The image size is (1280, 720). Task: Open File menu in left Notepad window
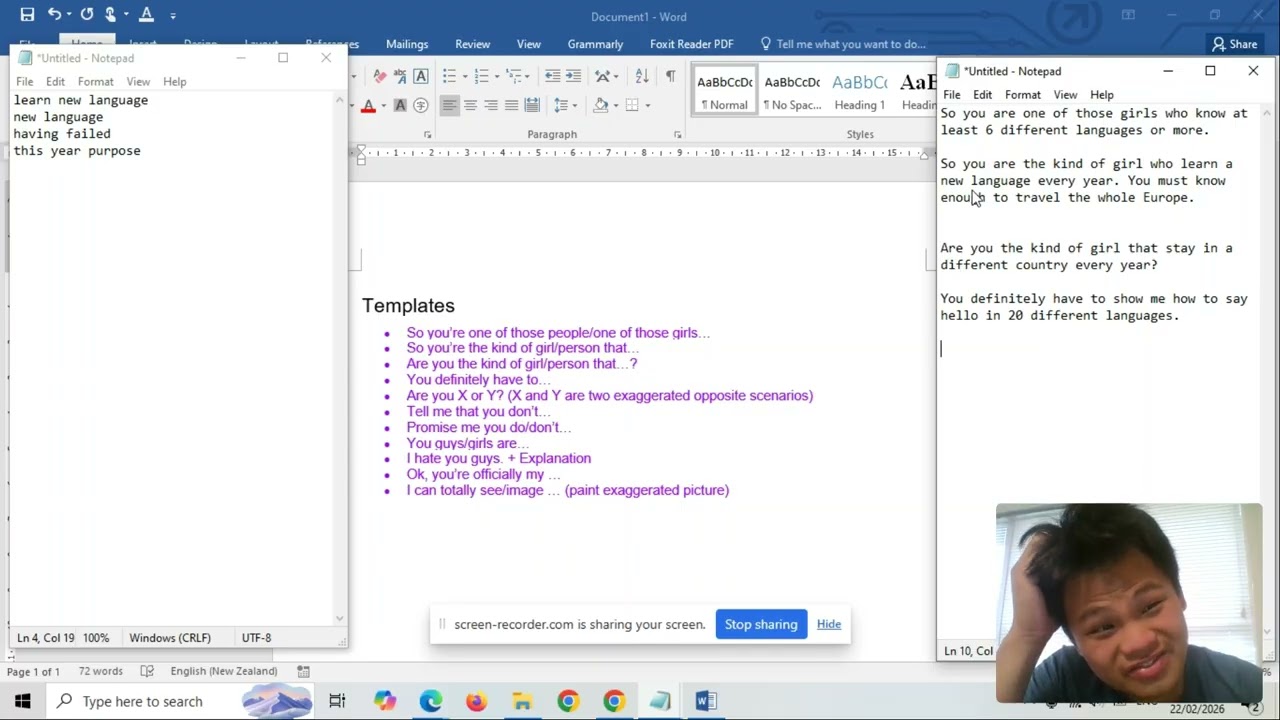(24, 82)
